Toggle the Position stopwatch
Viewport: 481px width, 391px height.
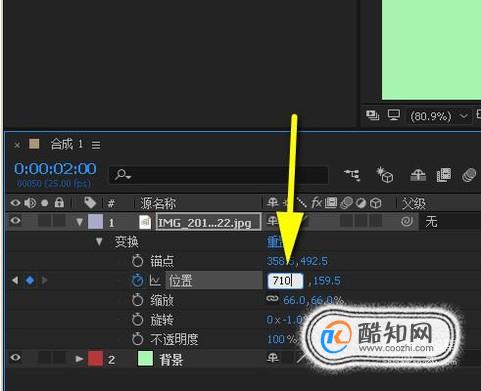coord(137,281)
